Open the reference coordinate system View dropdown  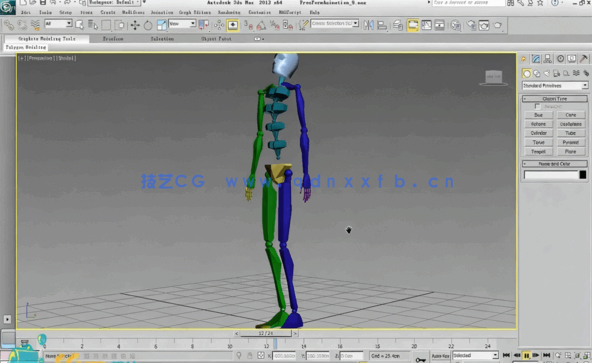[x=182, y=24]
